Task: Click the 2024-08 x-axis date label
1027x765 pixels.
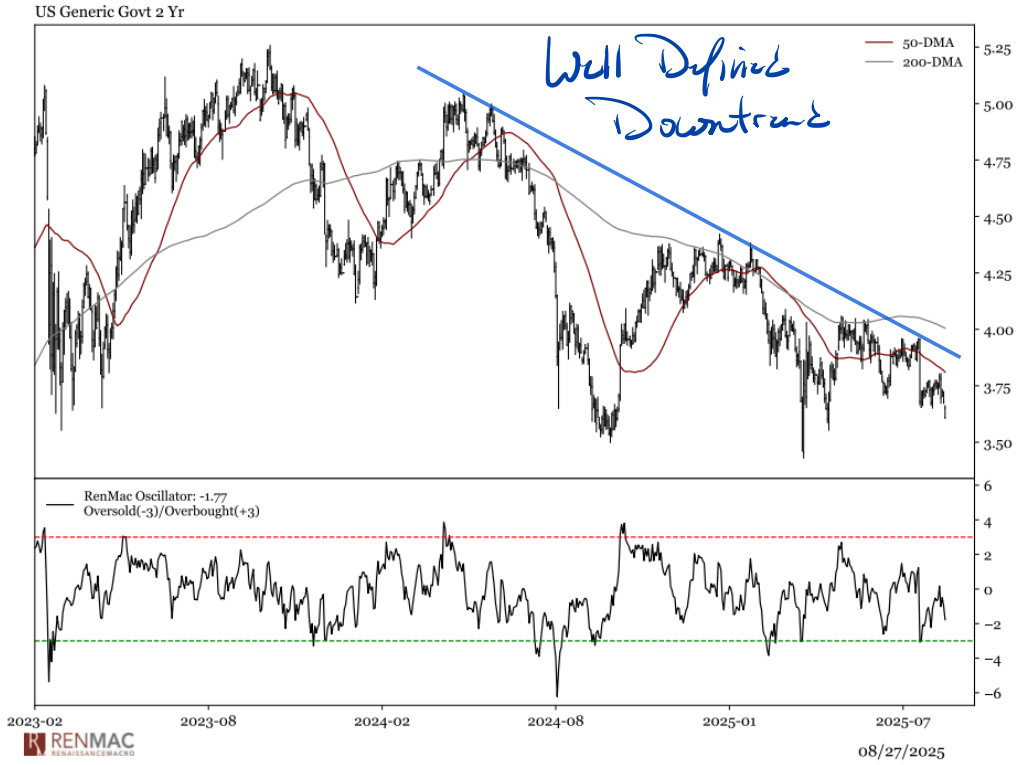Action: [x=557, y=720]
